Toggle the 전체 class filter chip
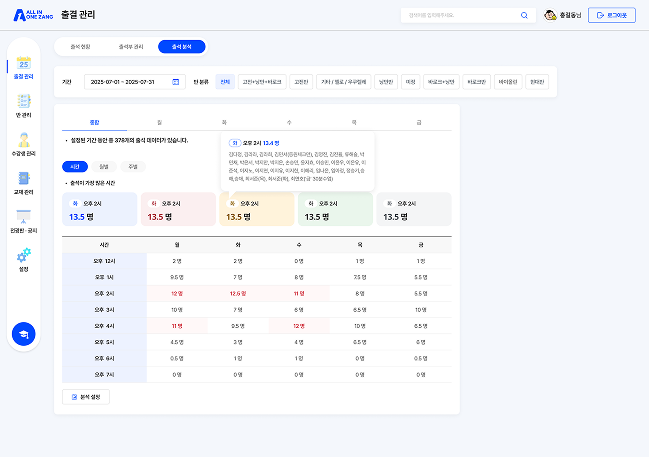This screenshot has width=649, height=457. pyautogui.click(x=225, y=82)
